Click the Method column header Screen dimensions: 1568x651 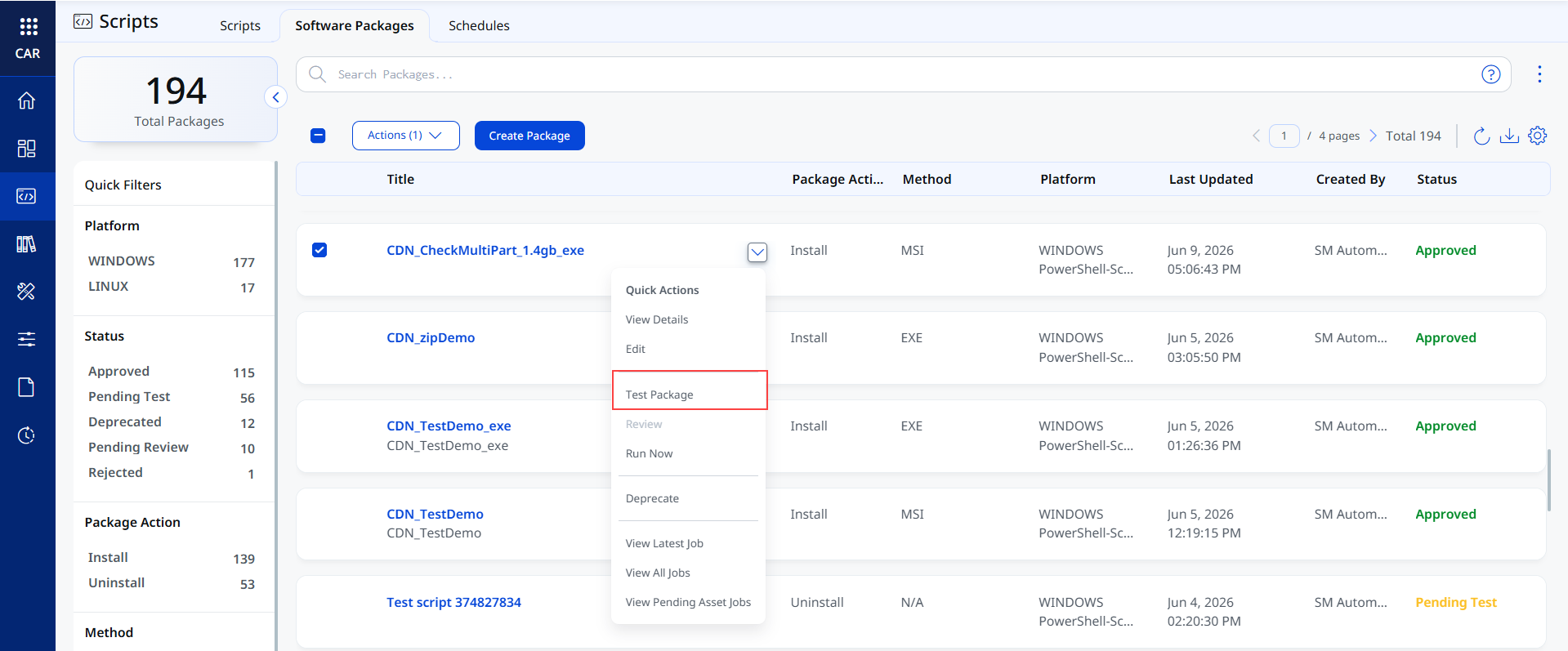click(x=927, y=179)
